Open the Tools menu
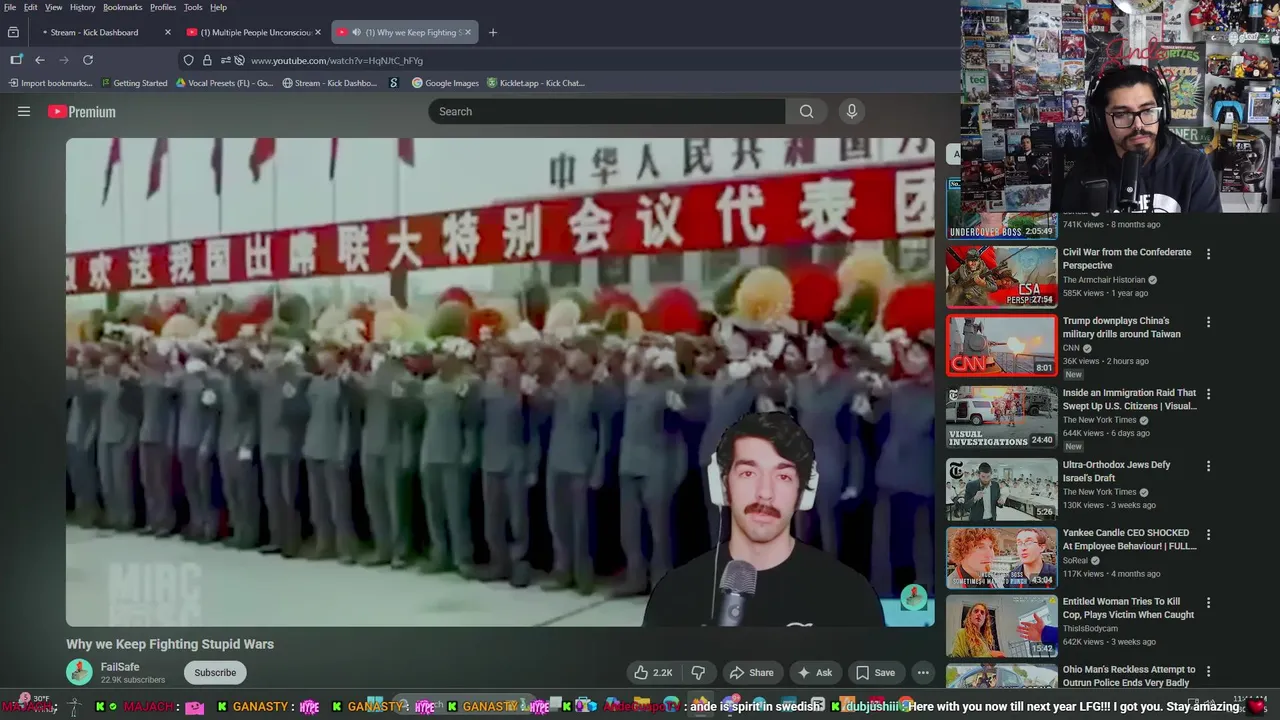 click(193, 7)
